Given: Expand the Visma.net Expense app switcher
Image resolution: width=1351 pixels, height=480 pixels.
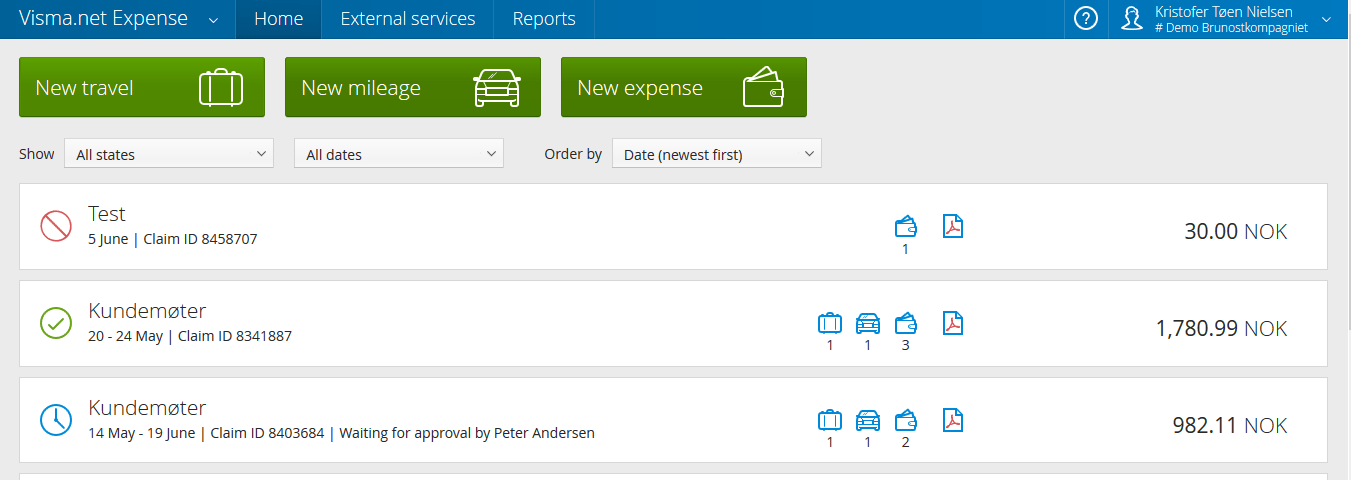Looking at the screenshot, I should point(213,19).
